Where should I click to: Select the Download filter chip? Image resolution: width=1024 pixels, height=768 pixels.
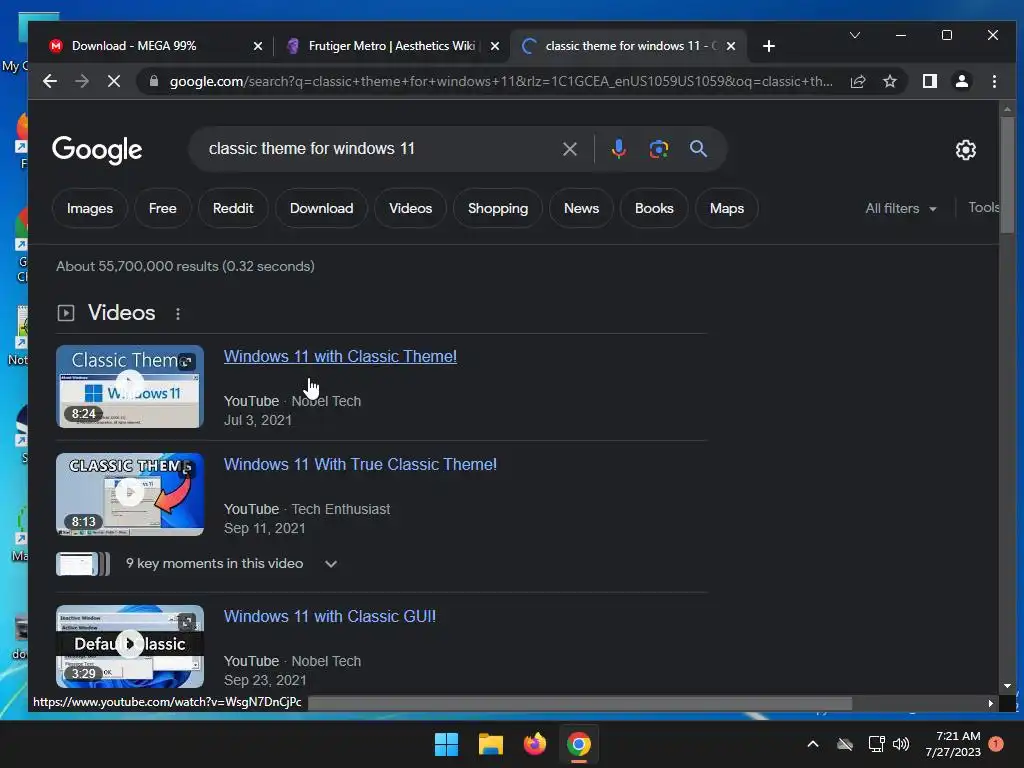coord(321,208)
